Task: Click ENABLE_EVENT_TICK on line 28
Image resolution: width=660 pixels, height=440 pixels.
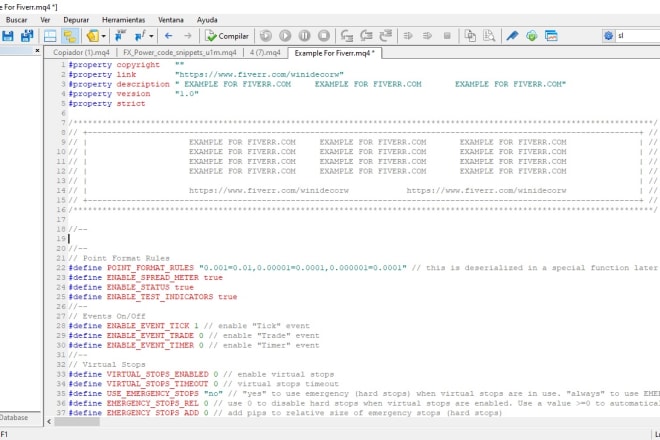Action: click(x=148, y=326)
